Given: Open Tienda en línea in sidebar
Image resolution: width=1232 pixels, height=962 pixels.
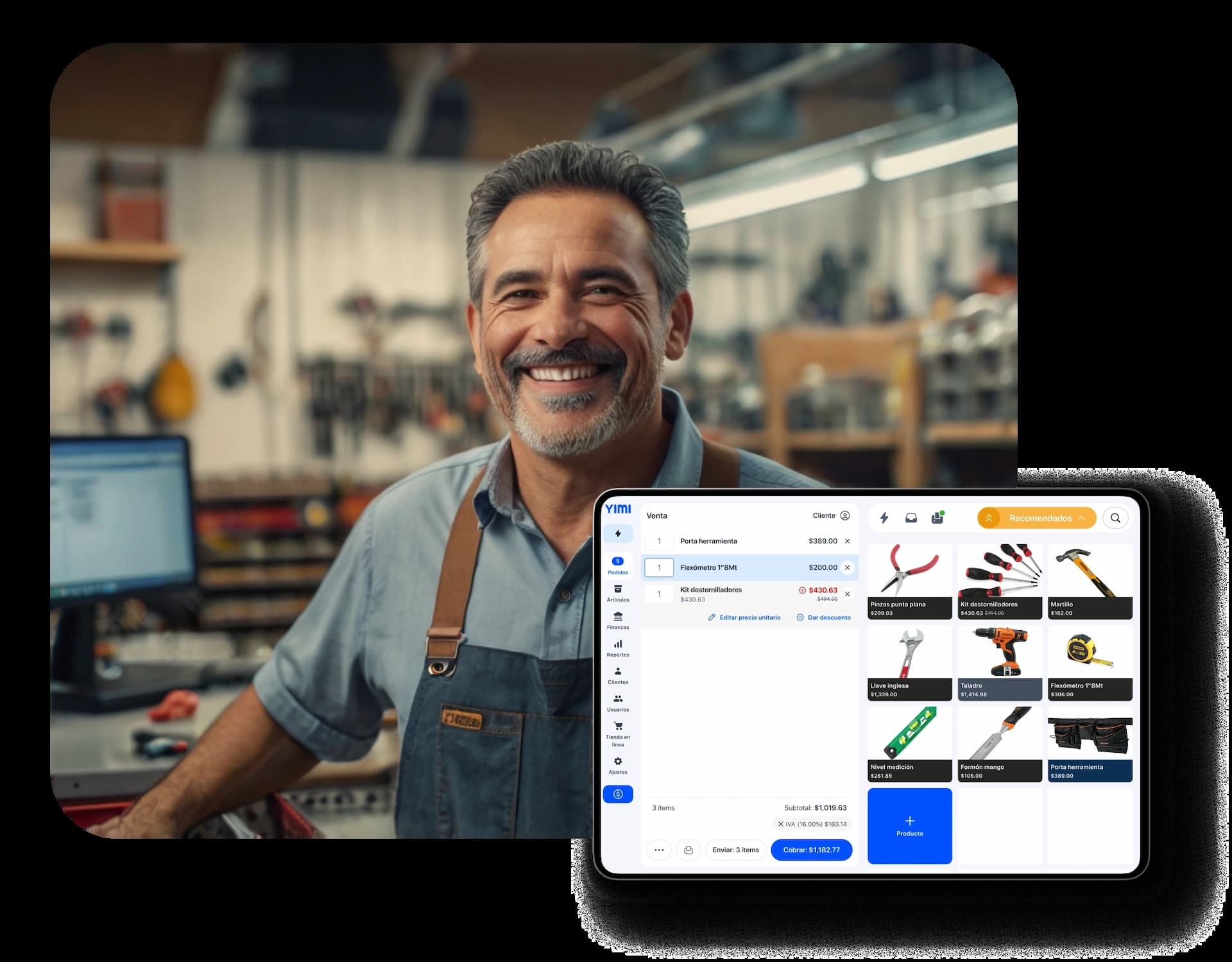Looking at the screenshot, I should 618,734.
